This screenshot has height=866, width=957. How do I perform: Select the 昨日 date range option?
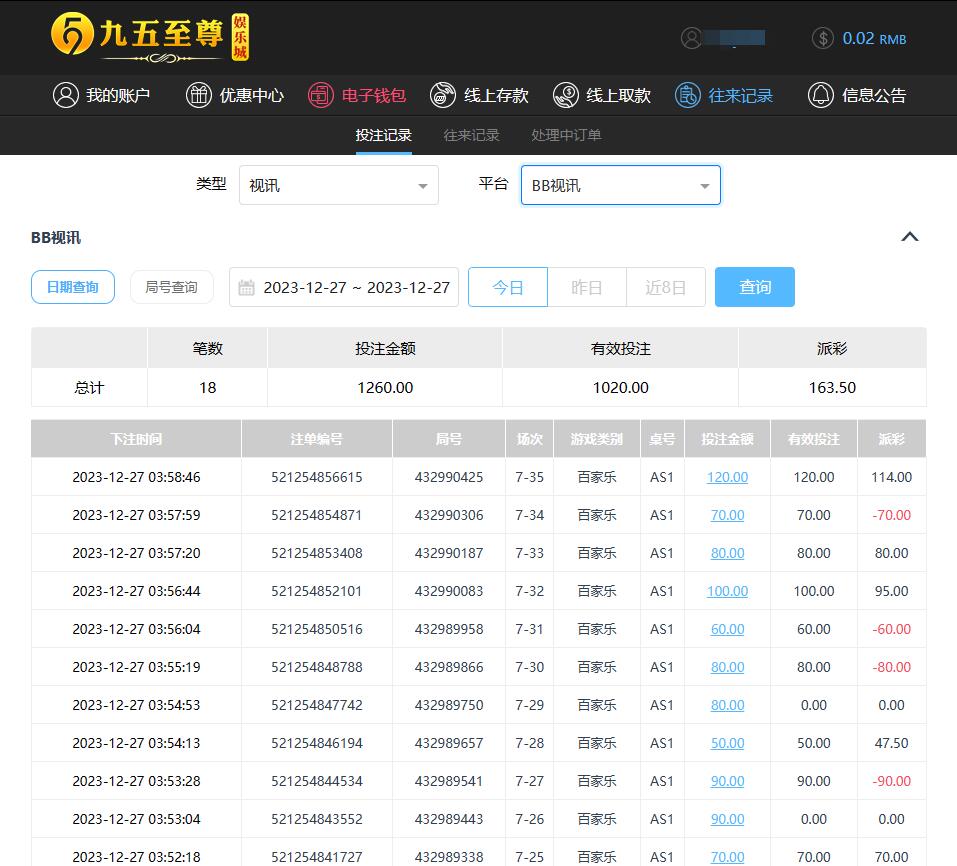point(587,287)
